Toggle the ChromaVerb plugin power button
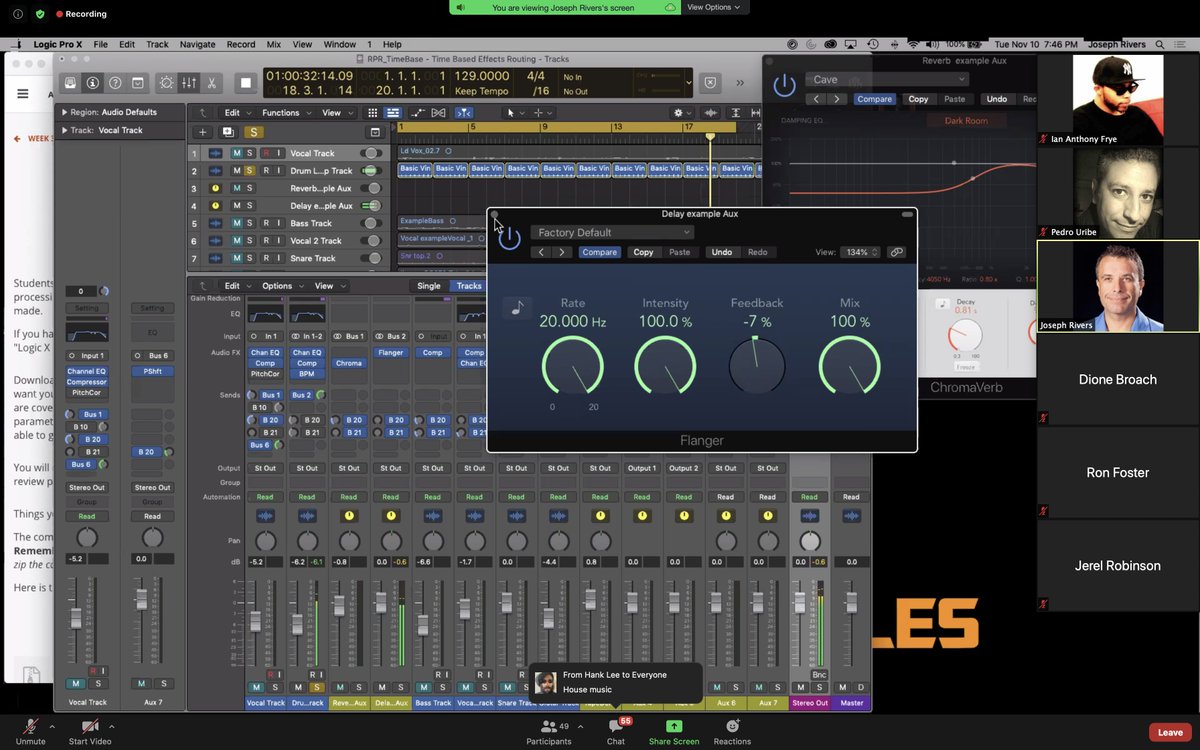Screen dimensions: 1200x750 (785, 86)
